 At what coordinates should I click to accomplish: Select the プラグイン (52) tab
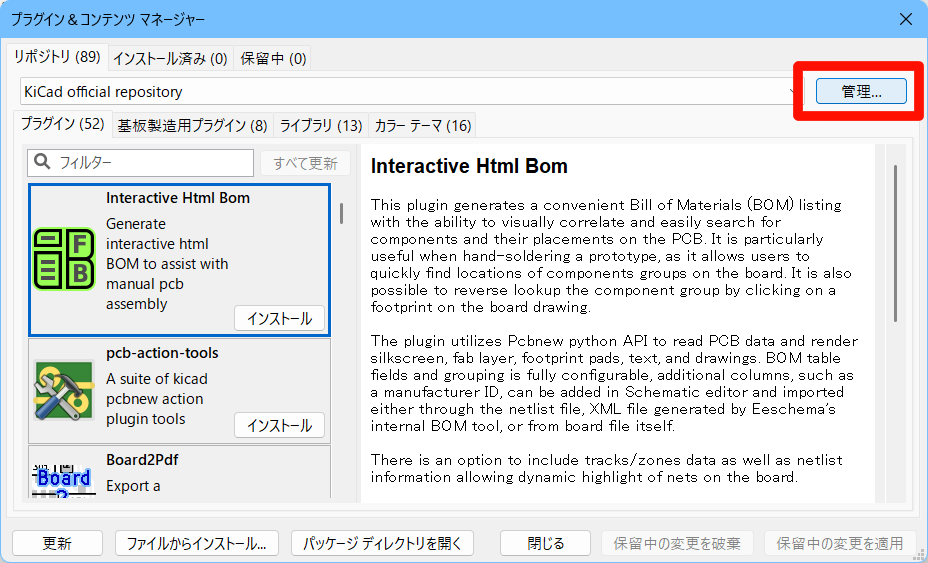point(63,124)
